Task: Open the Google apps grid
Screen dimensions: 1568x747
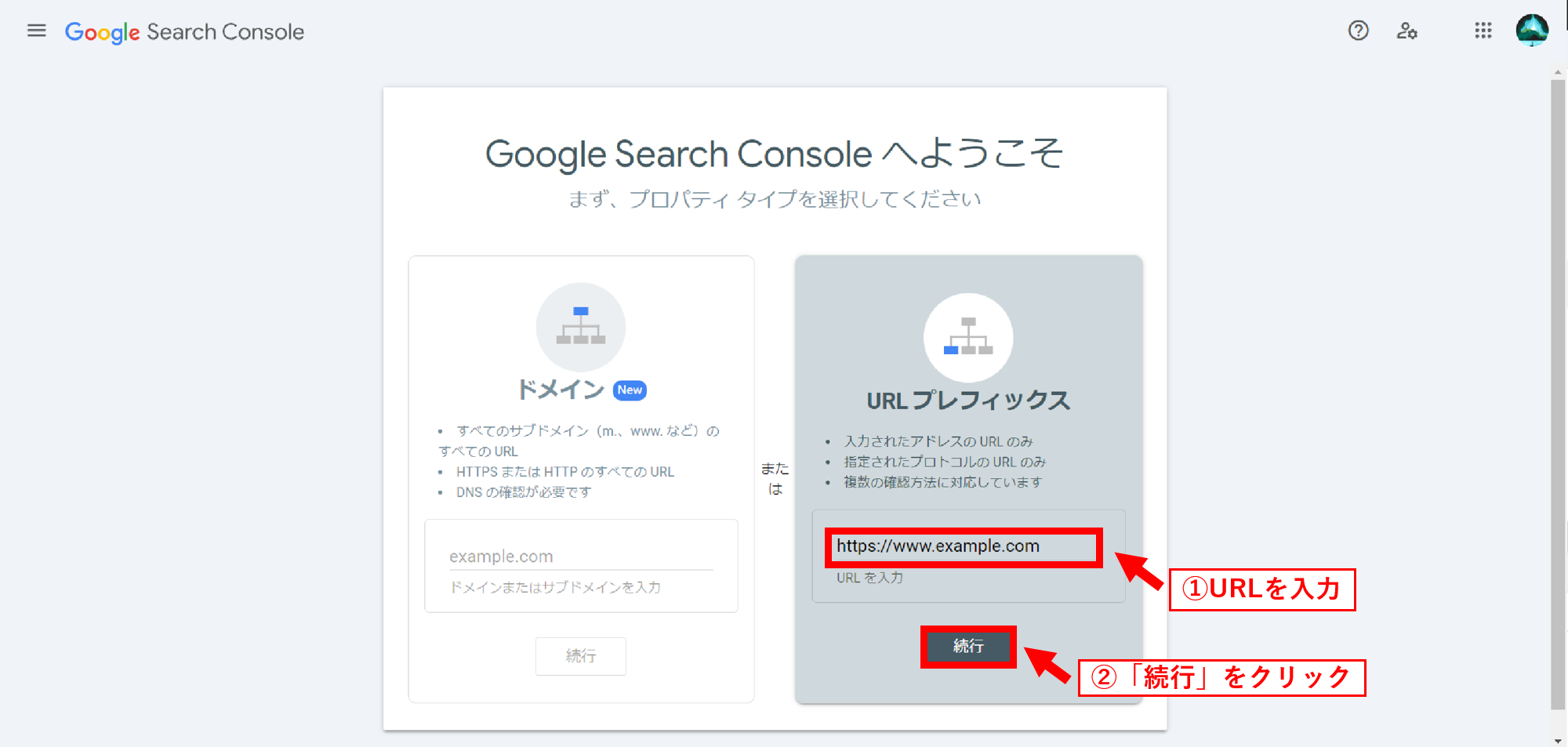Action: coord(1483,31)
